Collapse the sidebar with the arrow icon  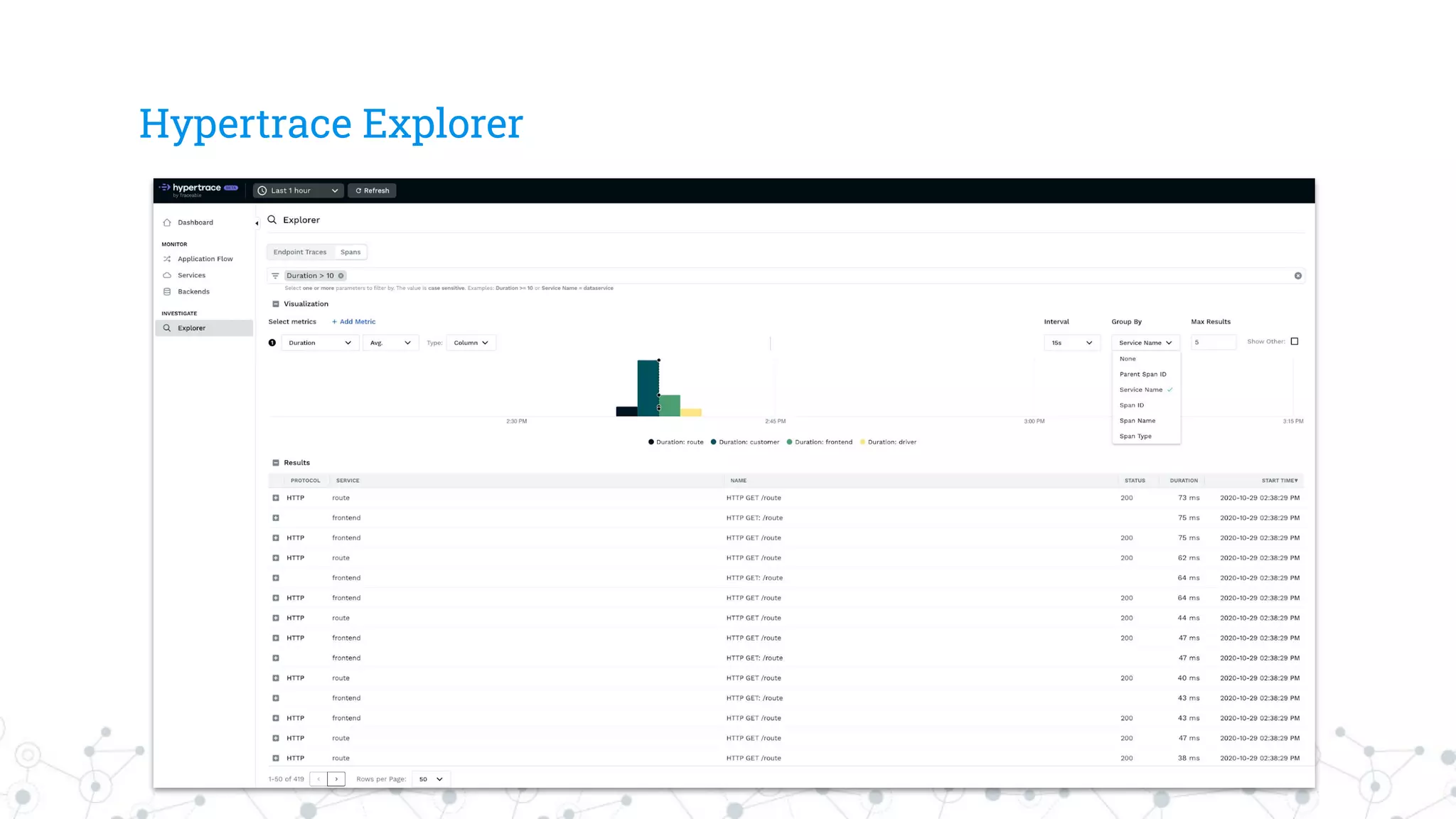coord(257,223)
